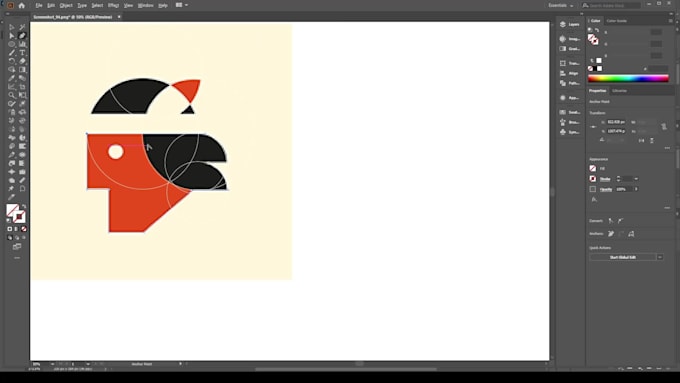Switch to the Color Guide tab
The image size is (680, 383).
(x=617, y=20)
